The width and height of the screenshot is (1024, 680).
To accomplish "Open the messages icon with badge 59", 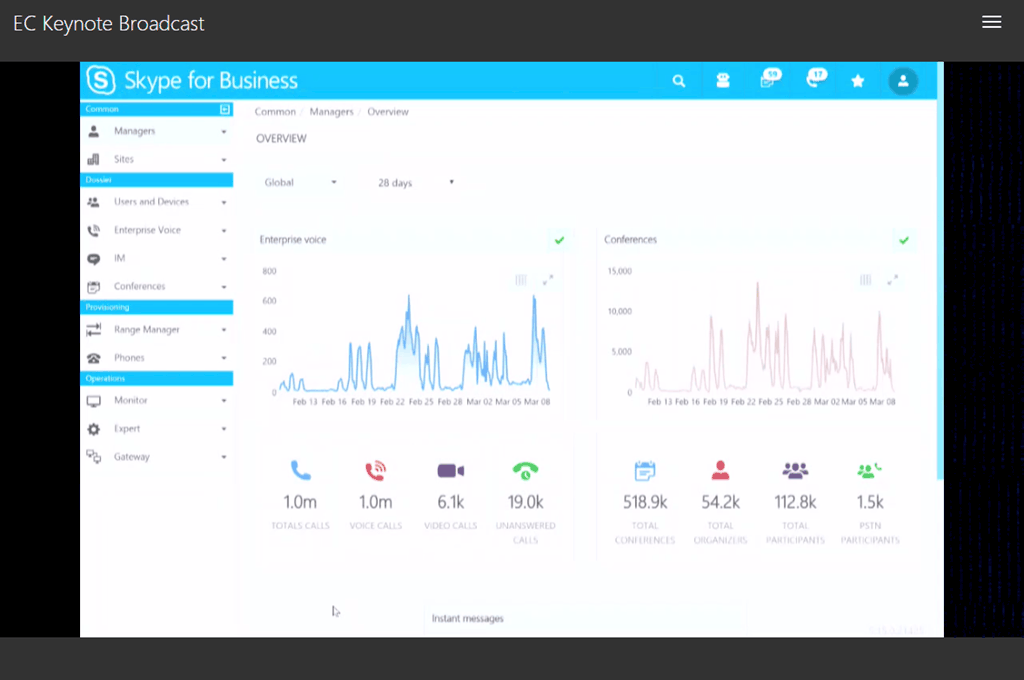I will (768, 80).
